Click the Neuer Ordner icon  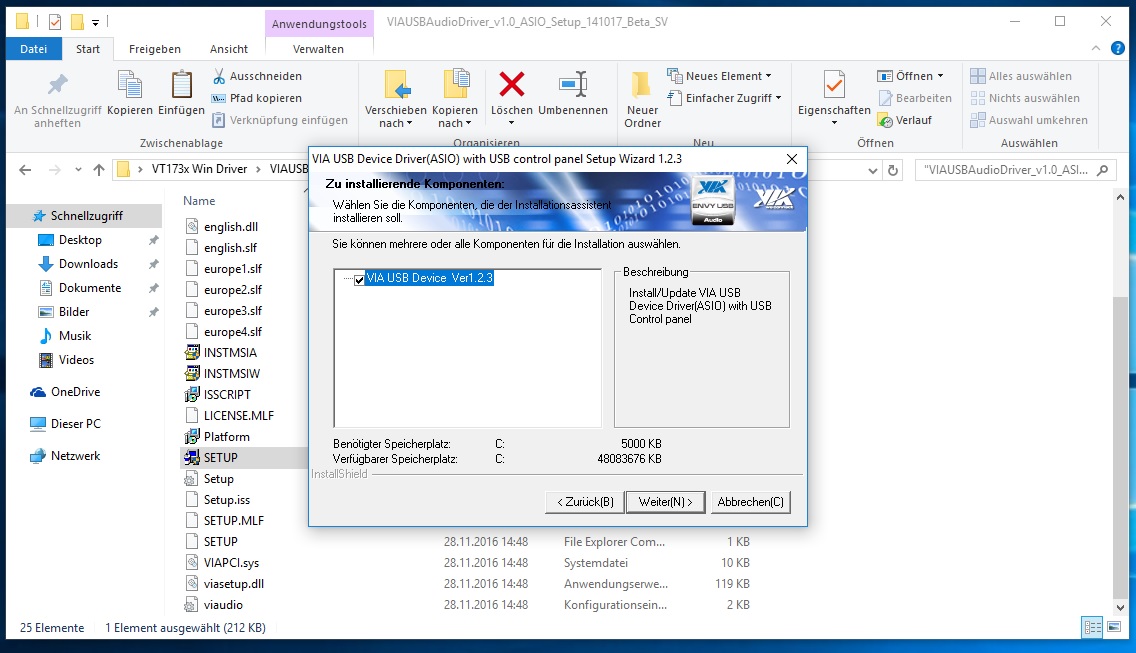click(642, 85)
